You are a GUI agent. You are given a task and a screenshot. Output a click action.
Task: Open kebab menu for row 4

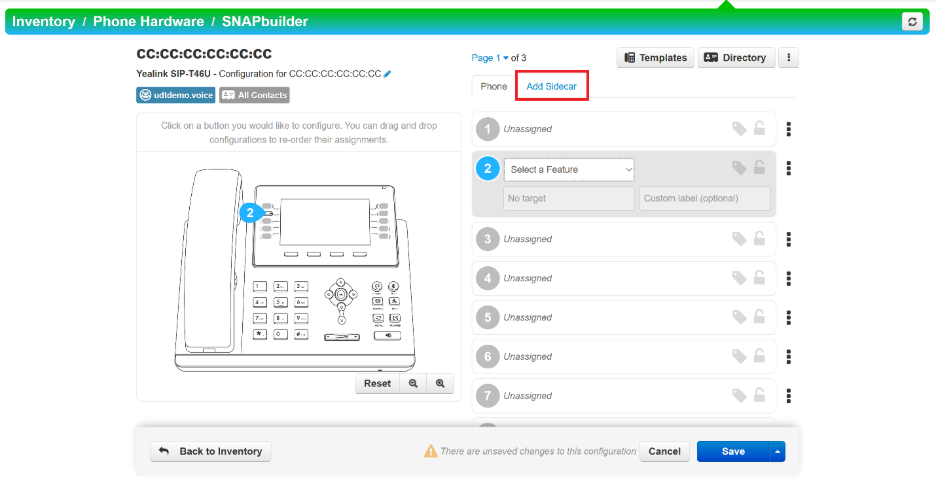click(x=789, y=279)
